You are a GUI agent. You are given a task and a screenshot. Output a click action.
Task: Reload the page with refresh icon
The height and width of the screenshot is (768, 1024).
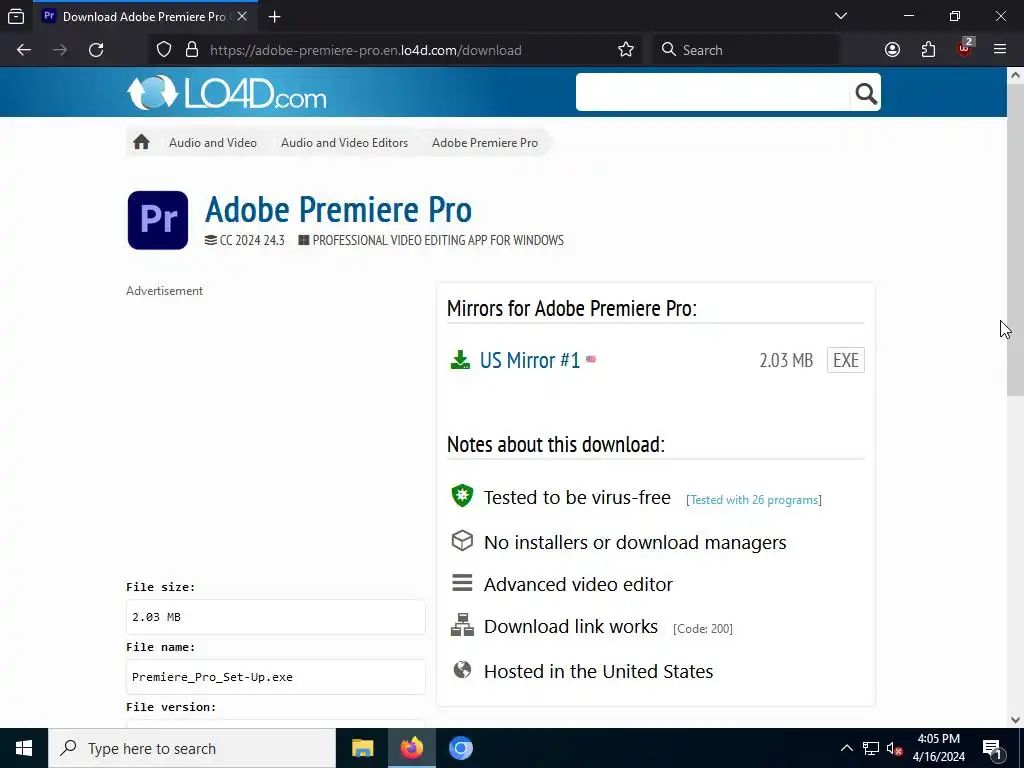point(96,50)
